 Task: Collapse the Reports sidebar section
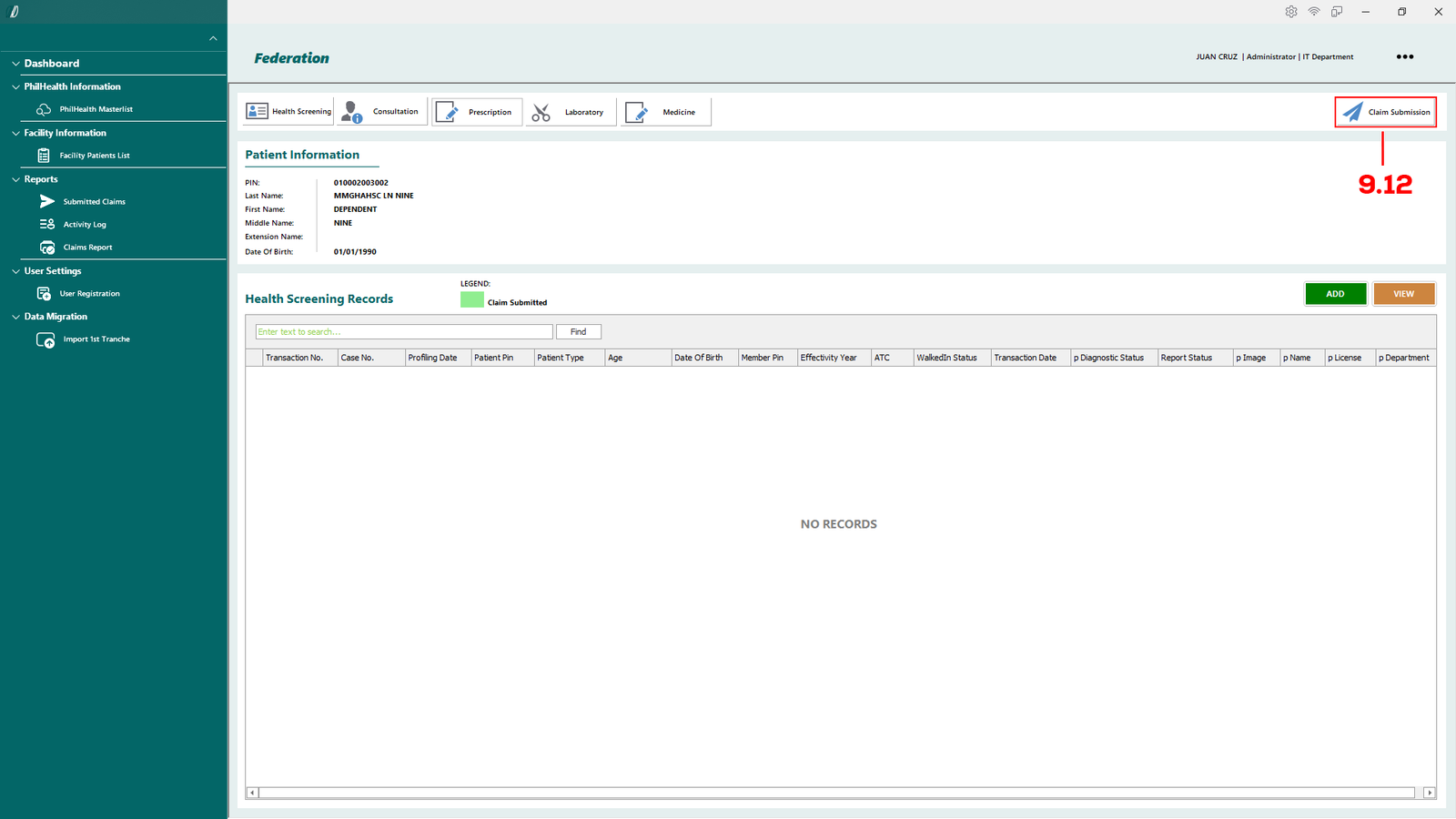click(15, 179)
